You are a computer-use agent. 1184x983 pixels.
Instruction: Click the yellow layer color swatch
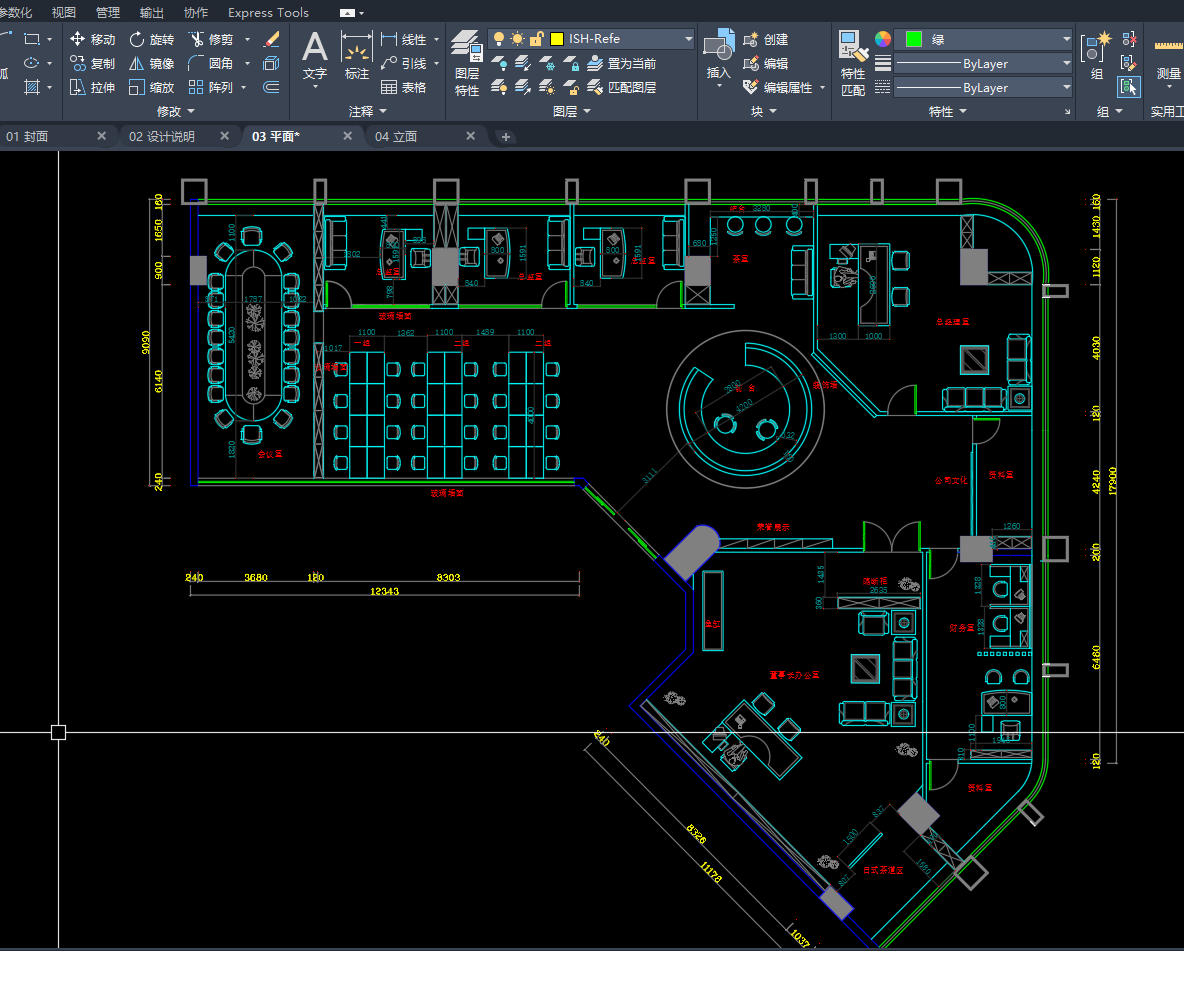click(x=557, y=39)
